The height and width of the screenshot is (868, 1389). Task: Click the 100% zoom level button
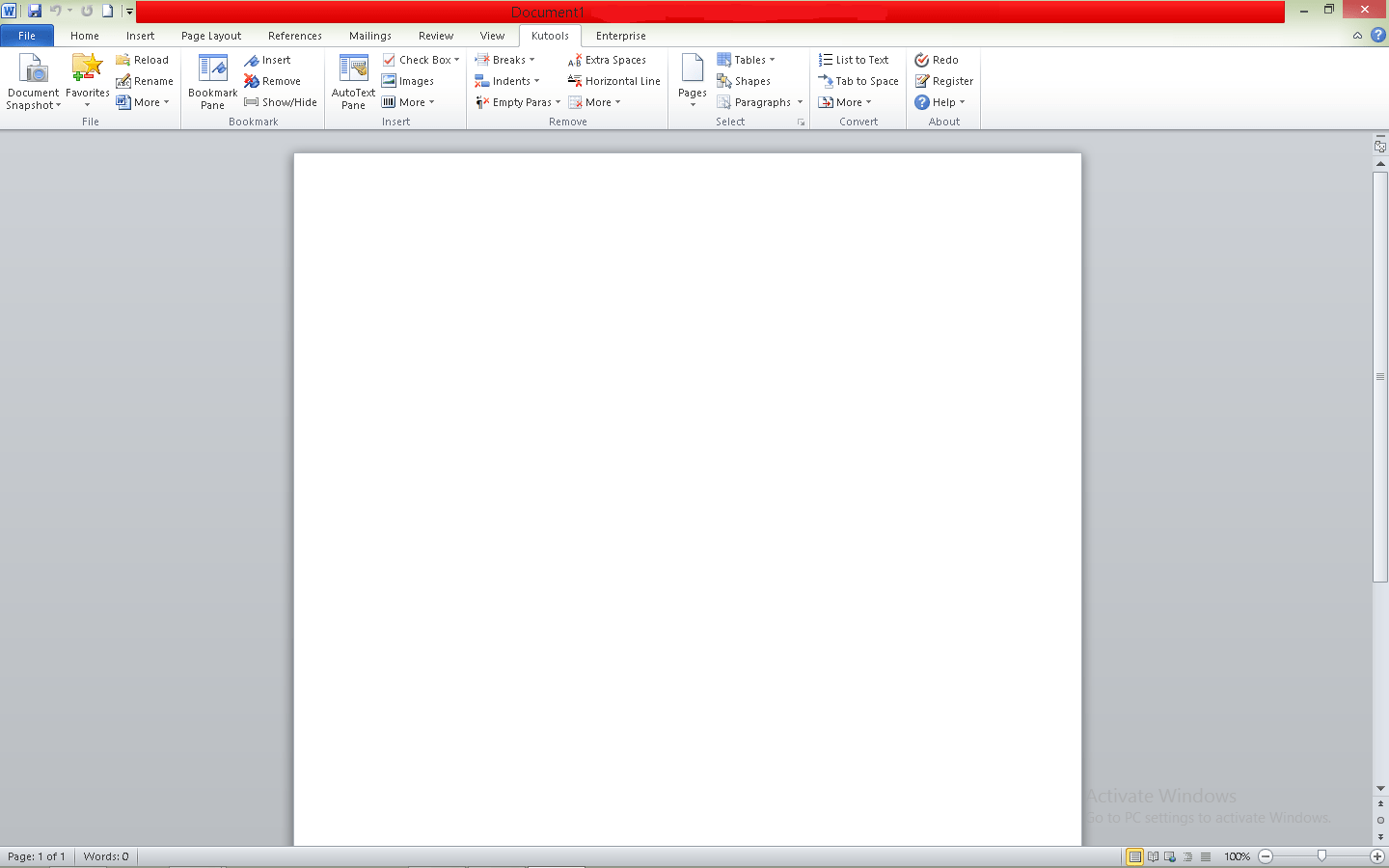(1237, 856)
